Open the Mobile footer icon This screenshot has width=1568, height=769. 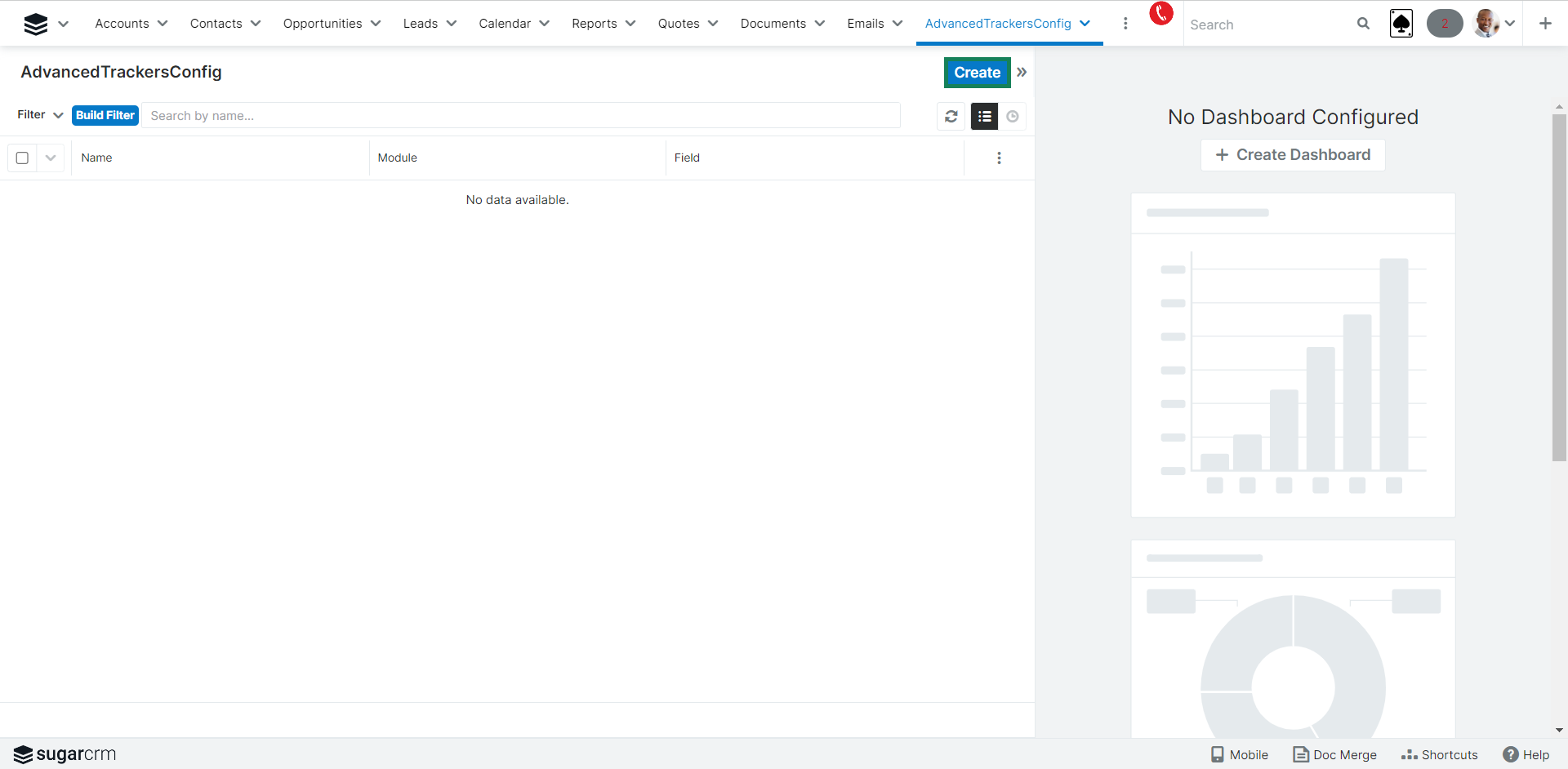click(1240, 754)
